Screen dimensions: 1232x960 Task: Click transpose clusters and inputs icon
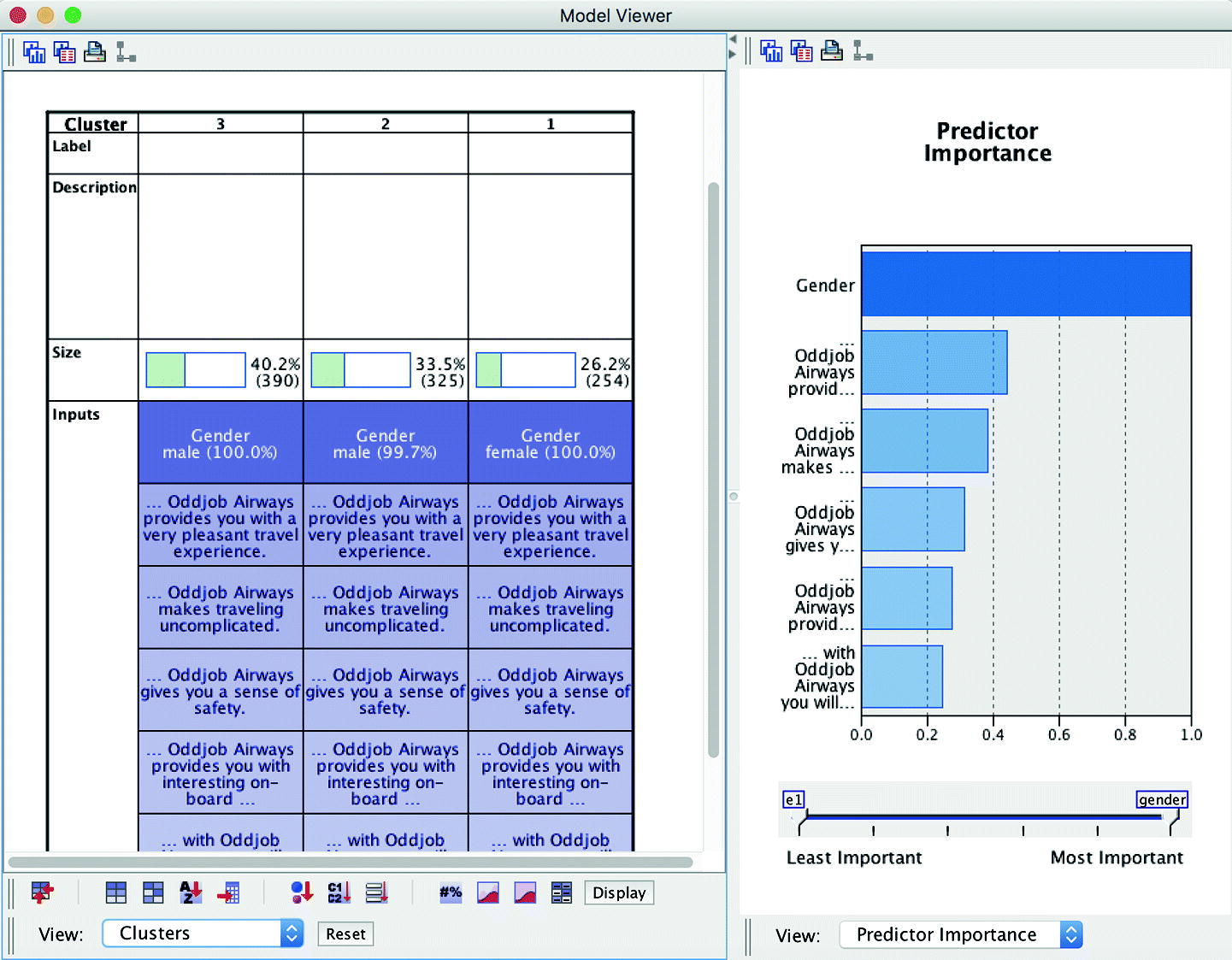click(42, 892)
